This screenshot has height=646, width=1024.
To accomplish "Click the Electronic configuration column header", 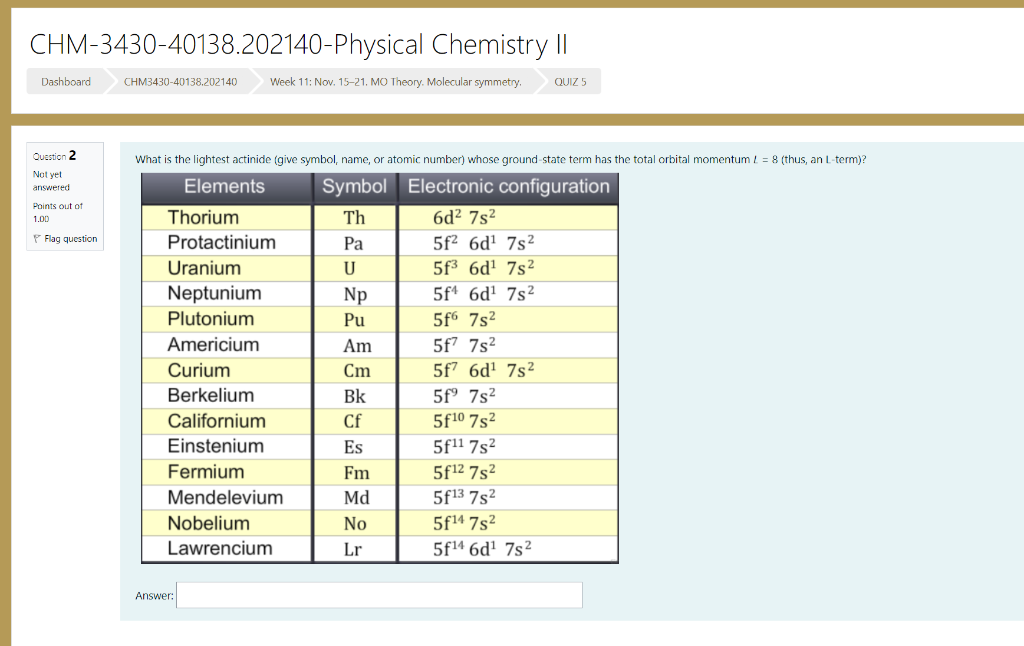I will click(x=507, y=187).
